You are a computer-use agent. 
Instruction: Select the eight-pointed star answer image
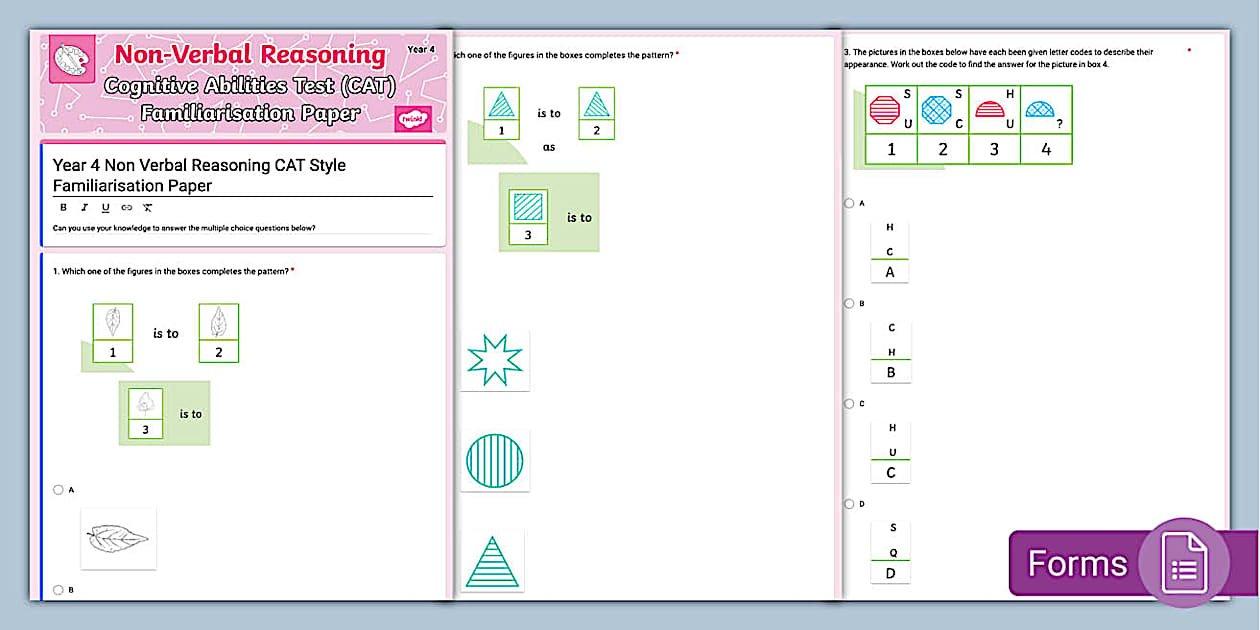coord(495,361)
